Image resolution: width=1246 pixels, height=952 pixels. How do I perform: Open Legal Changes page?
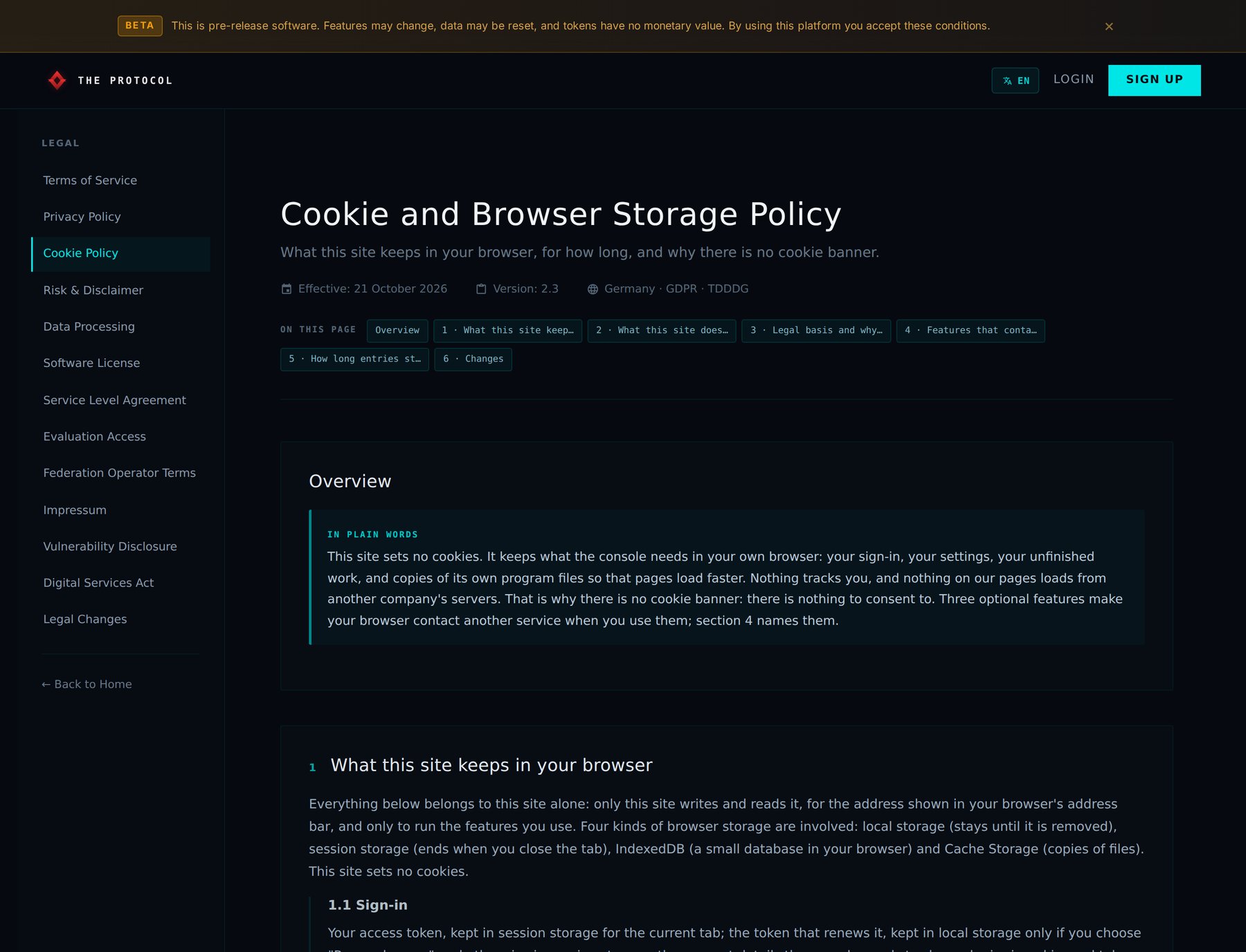(x=121, y=619)
